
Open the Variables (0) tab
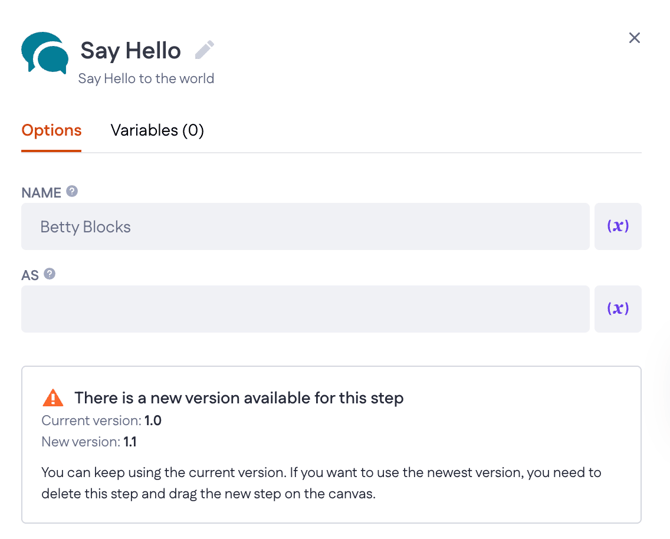point(157,130)
